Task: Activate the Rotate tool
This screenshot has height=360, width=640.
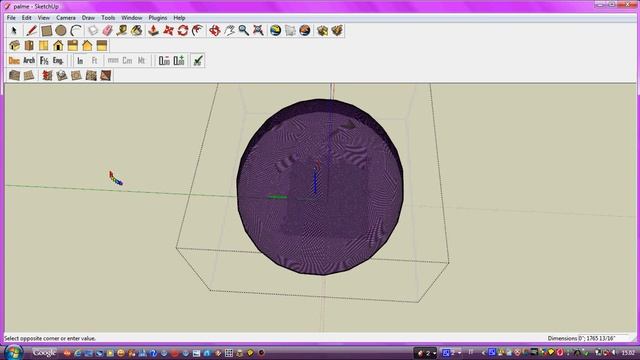Action: pos(183,31)
